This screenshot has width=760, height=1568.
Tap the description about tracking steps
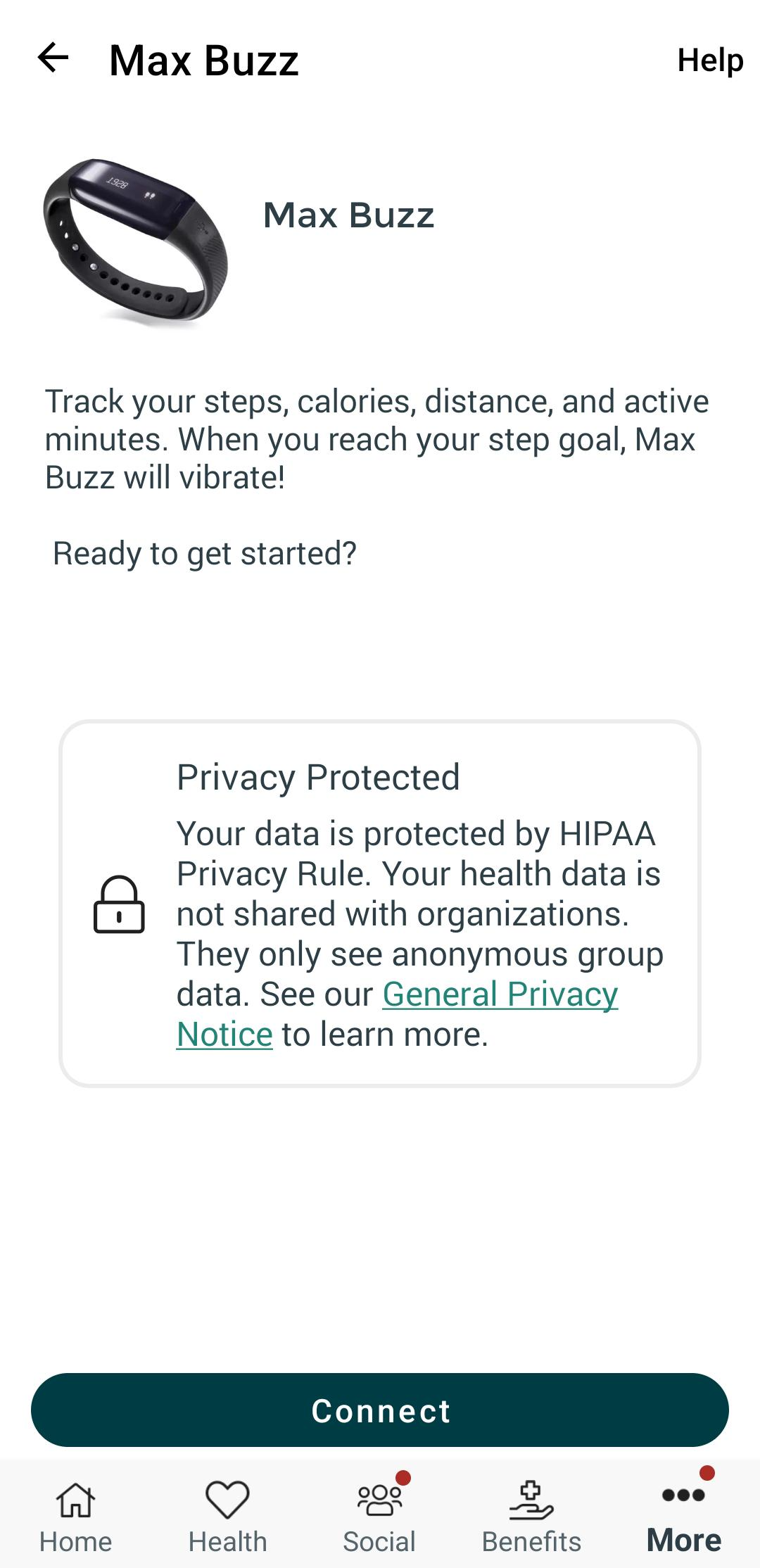(376, 438)
